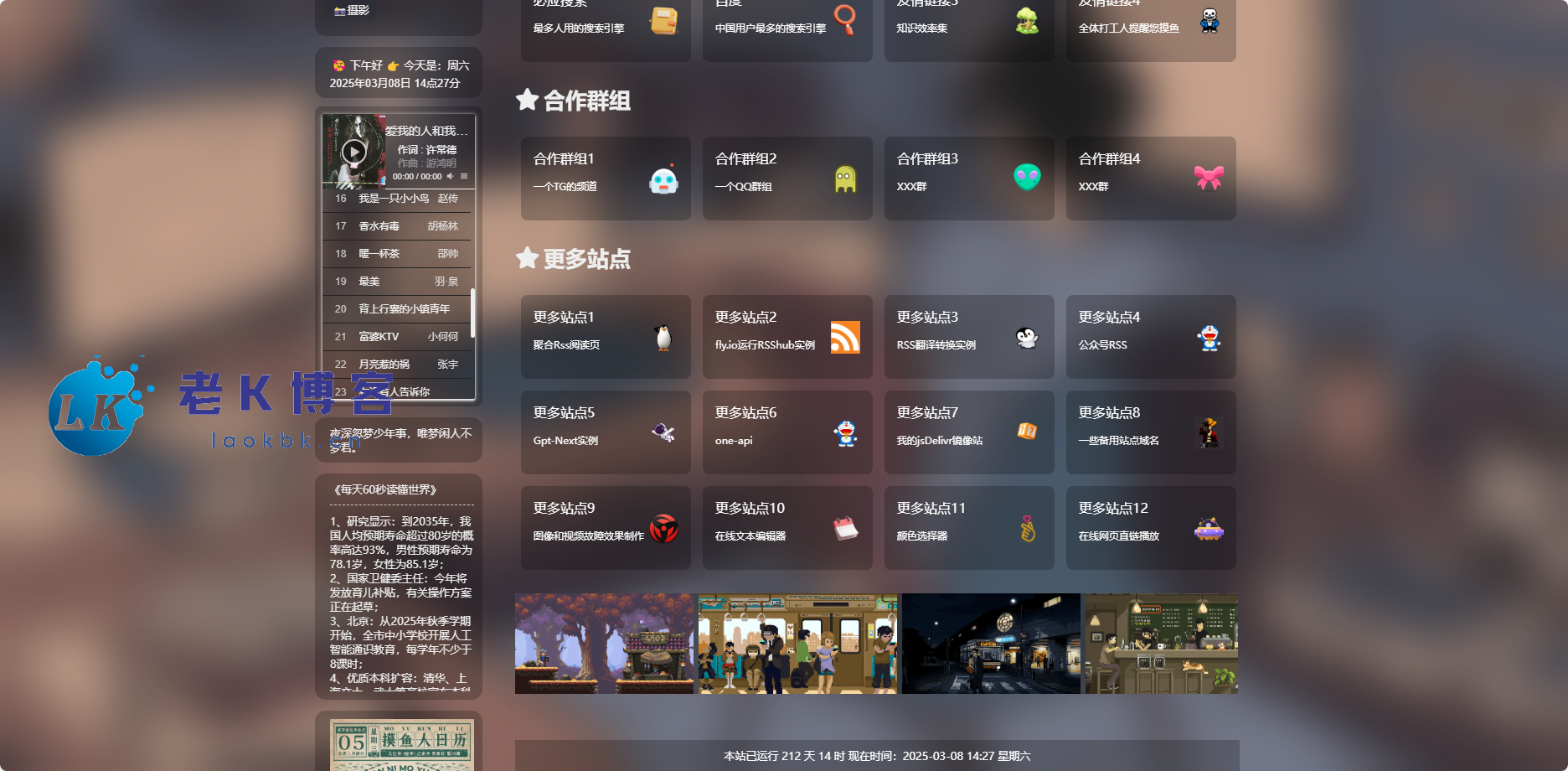Click the ghost robot icon on 合作群组1

coord(663,179)
